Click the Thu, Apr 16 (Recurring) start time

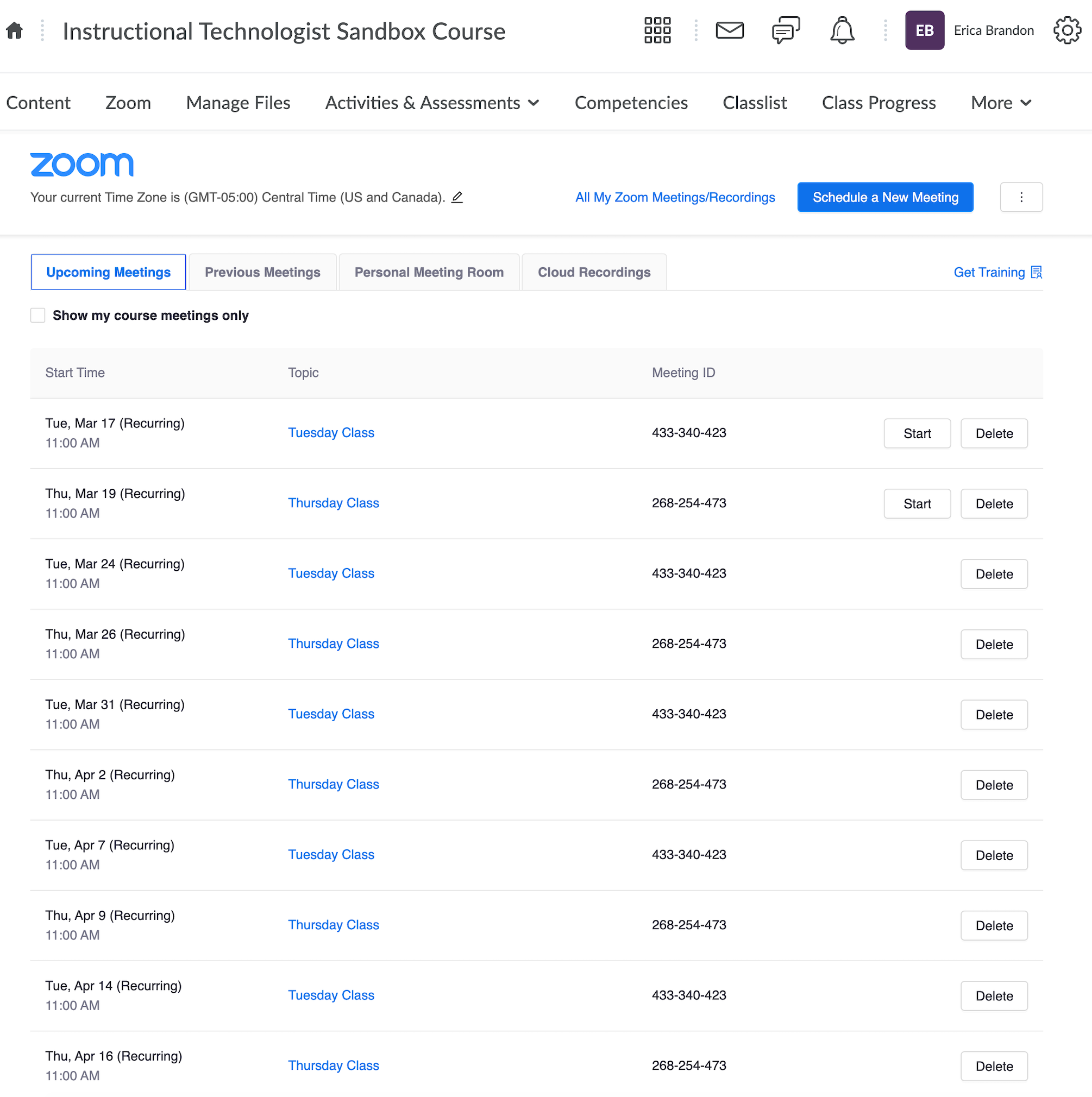pos(114,1057)
